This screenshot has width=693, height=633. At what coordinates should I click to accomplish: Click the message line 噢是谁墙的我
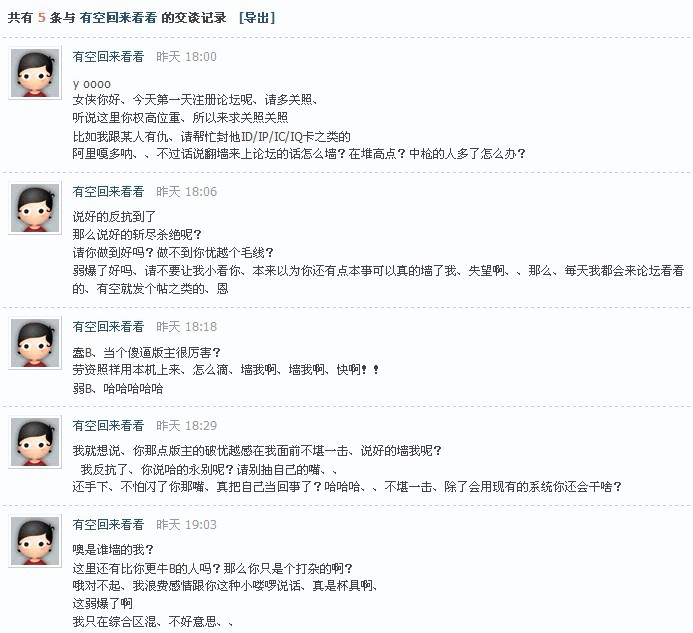[115, 550]
